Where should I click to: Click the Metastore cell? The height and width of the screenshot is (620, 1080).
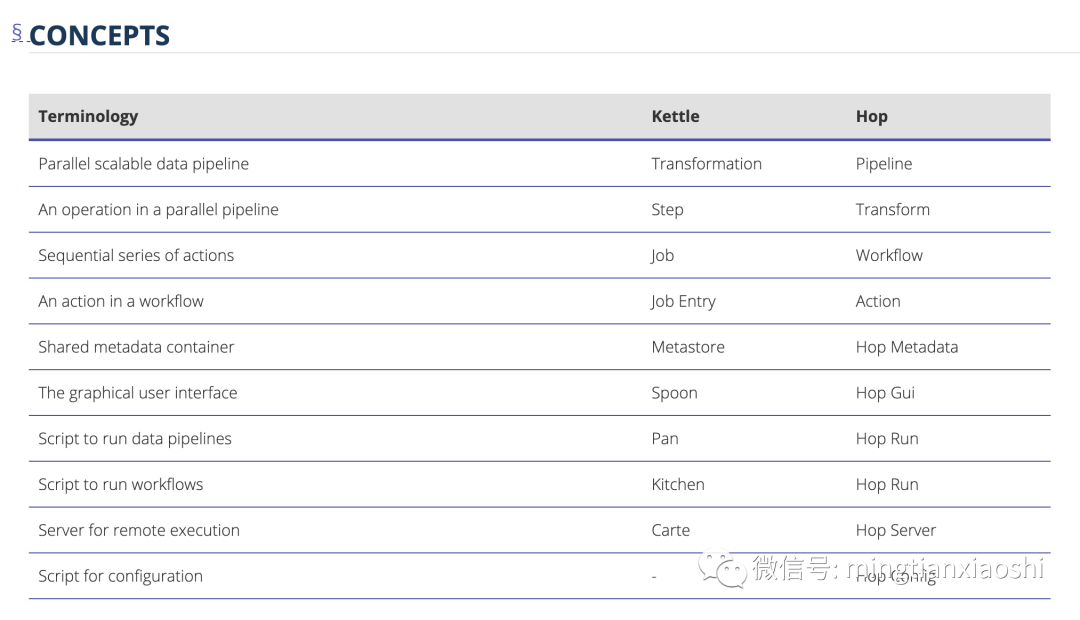687,347
